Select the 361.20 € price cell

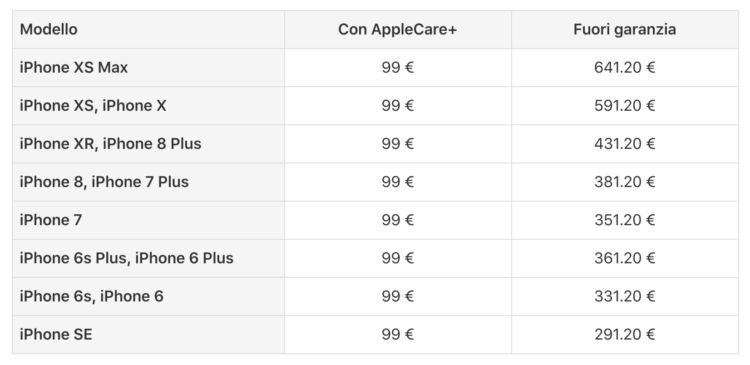[x=625, y=258]
